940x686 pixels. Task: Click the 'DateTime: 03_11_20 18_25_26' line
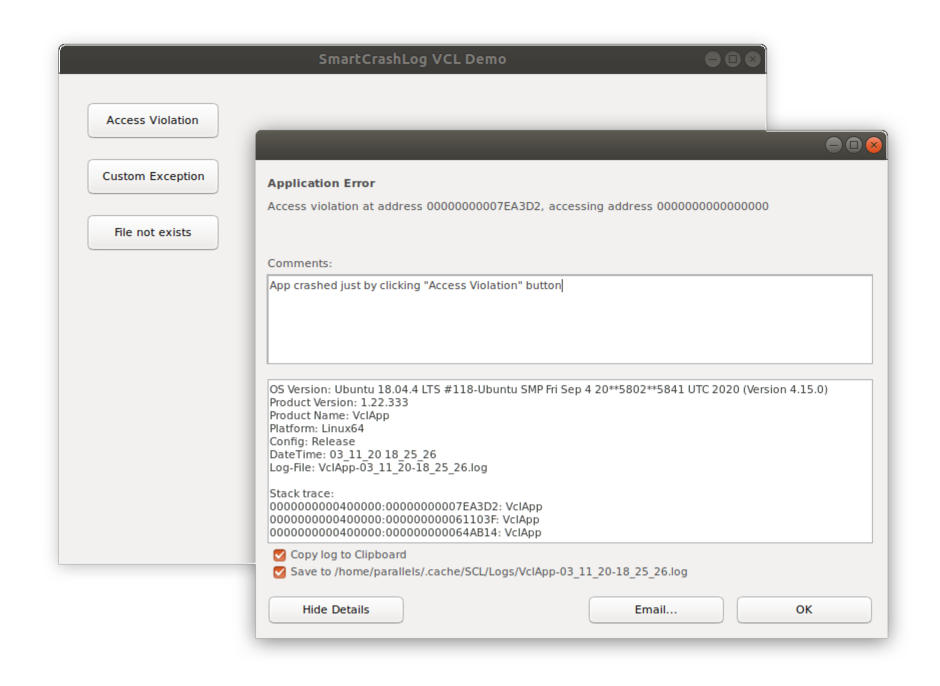point(353,455)
